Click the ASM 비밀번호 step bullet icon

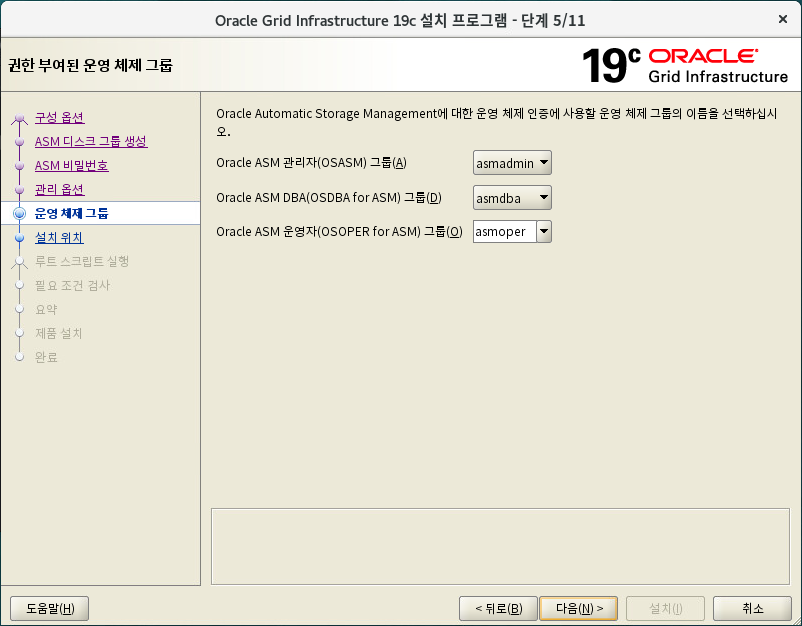tap(19, 166)
